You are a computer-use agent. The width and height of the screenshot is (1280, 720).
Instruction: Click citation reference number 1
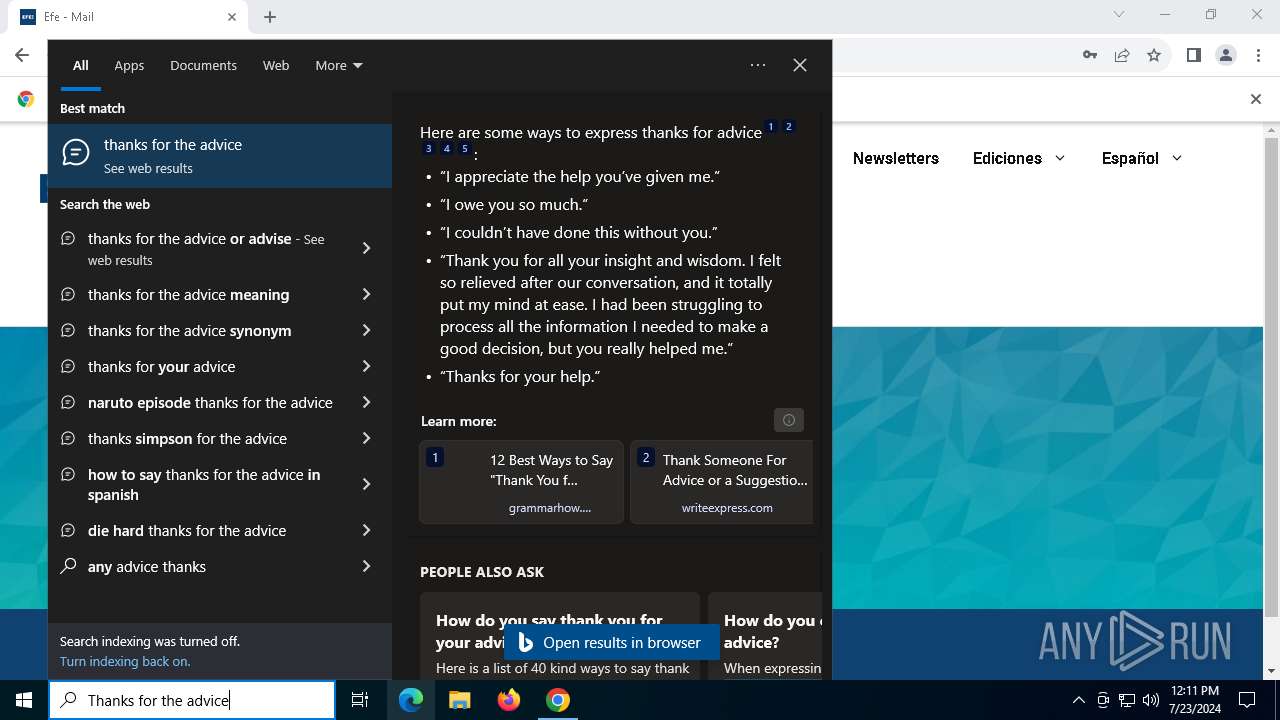771,127
